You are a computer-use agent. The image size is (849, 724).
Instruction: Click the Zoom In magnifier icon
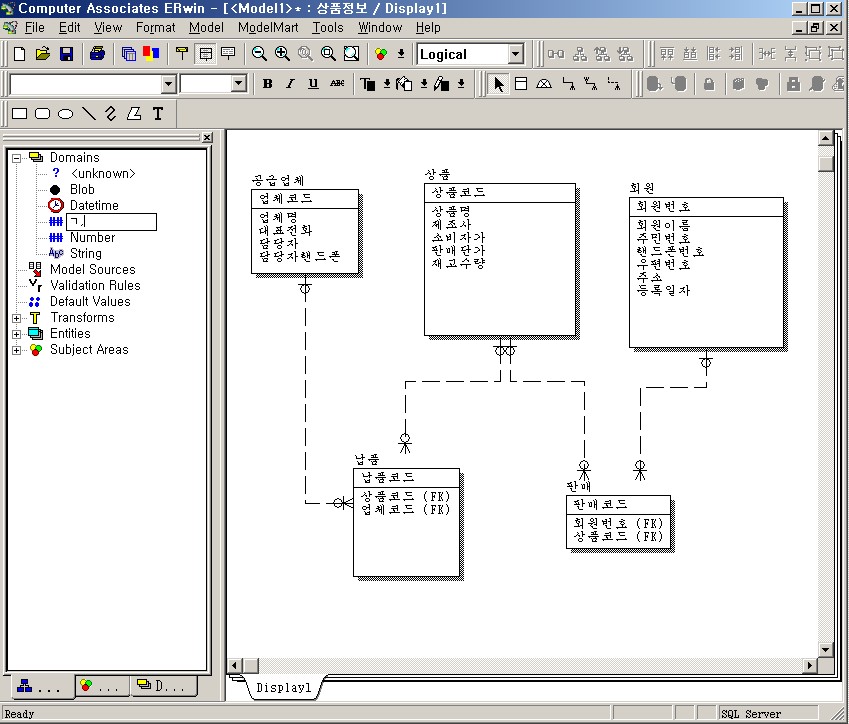click(282, 54)
